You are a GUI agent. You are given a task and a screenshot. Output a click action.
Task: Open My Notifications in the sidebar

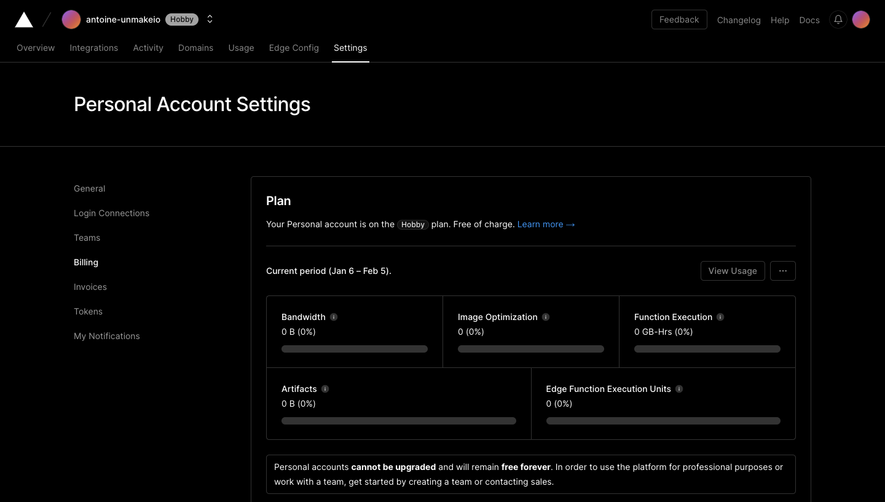coord(107,336)
